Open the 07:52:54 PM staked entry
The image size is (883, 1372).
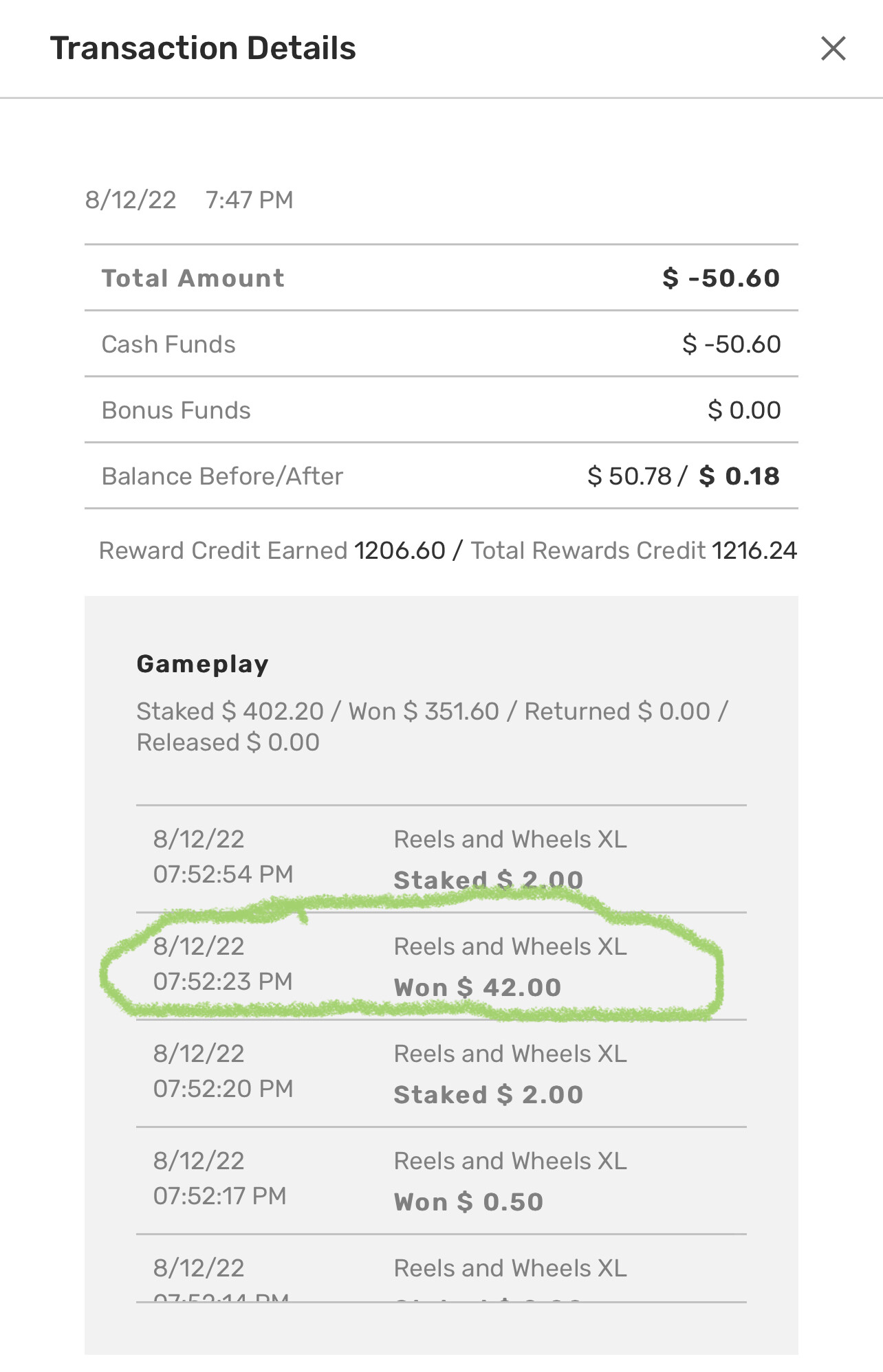point(441,859)
